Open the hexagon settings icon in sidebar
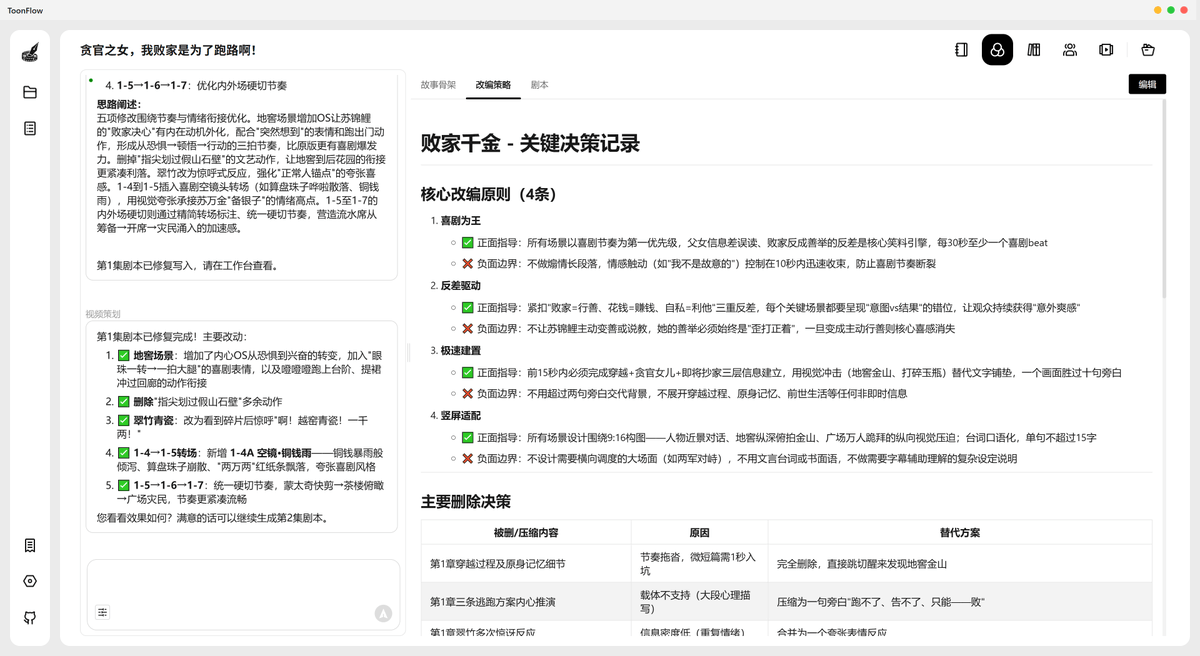The image size is (1200, 656). point(30,581)
